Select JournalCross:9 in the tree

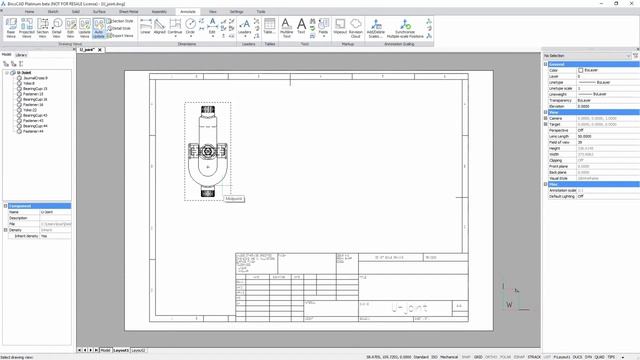click(35, 78)
